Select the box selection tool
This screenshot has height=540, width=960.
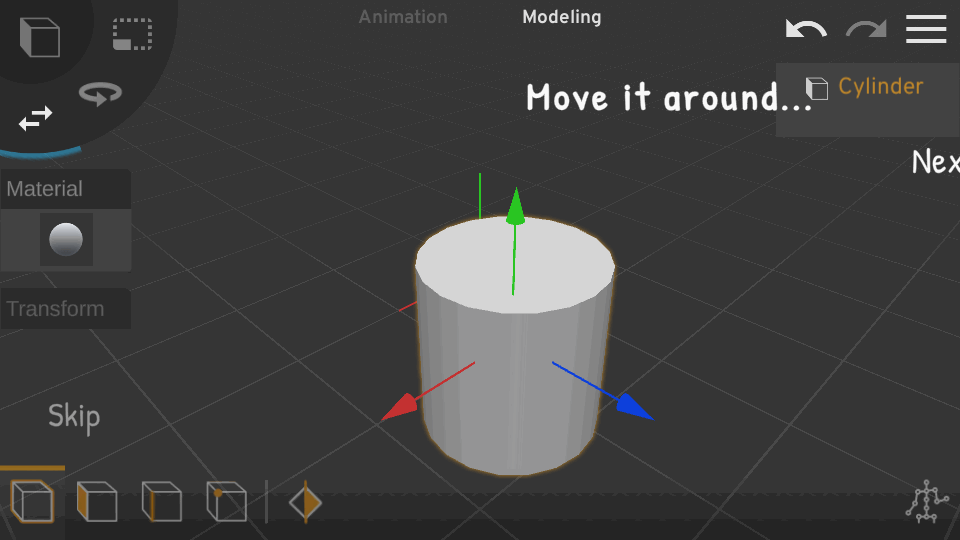point(132,34)
